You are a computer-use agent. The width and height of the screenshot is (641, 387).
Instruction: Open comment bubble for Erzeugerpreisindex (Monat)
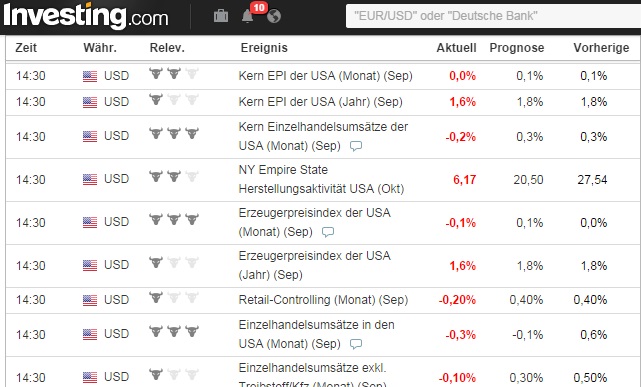(327, 232)
